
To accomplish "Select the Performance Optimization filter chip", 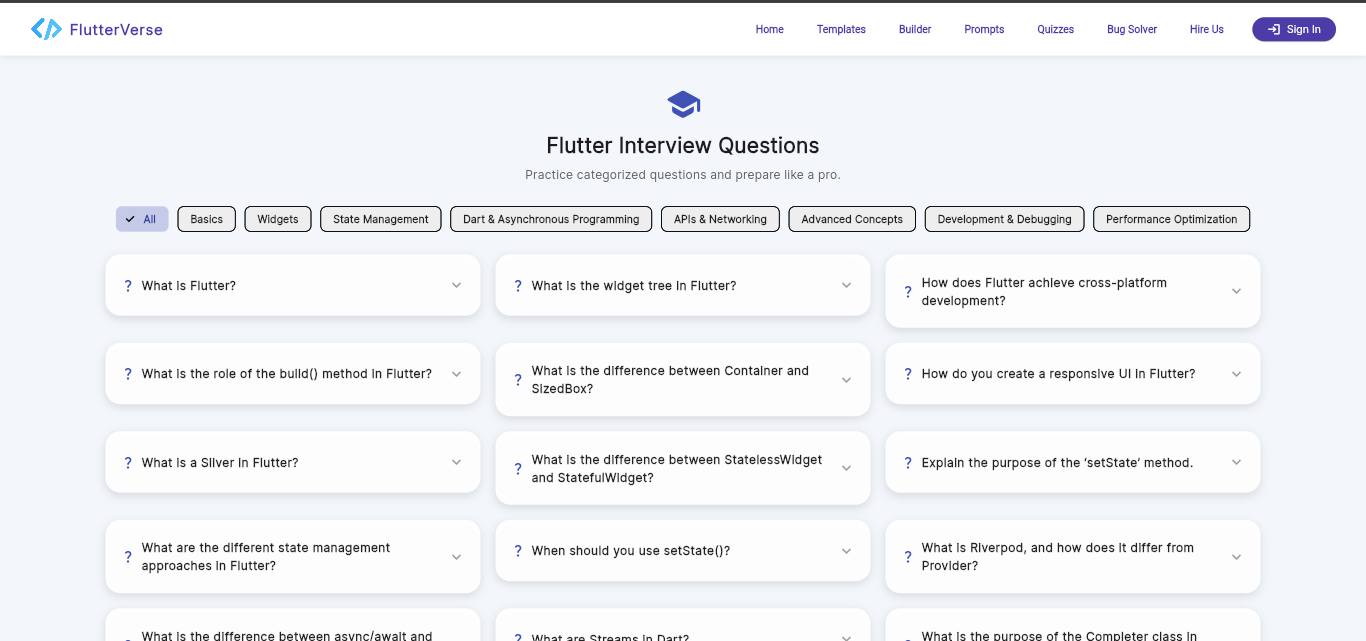I will (x=1171, y=219).
